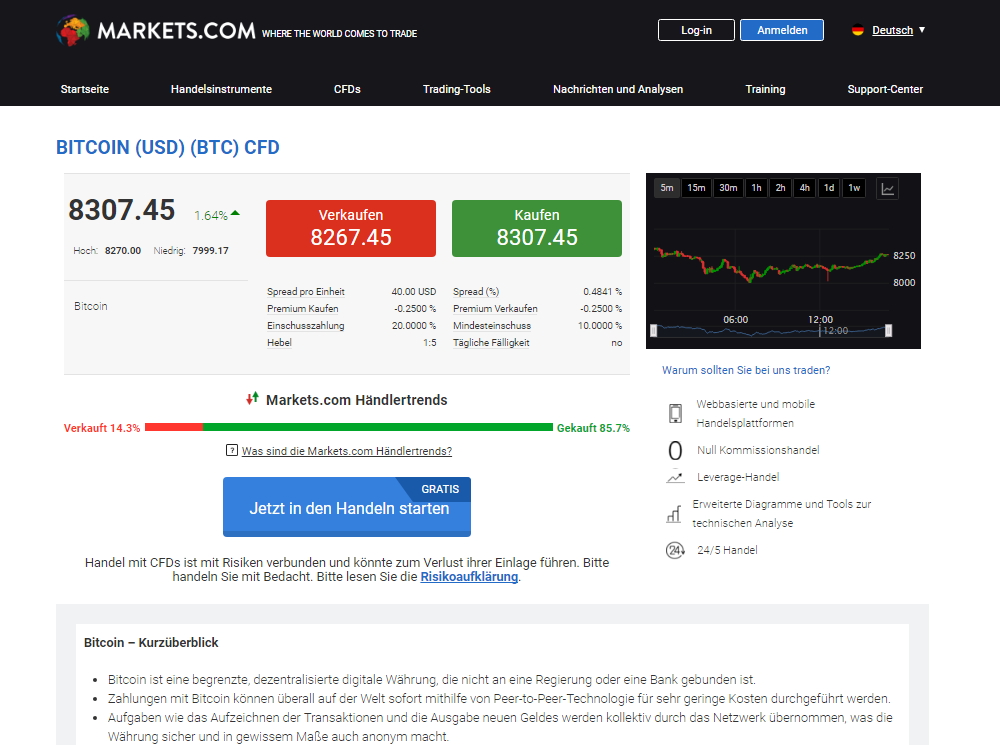Click the zero commission icon
1000x745 pixels.
pyautogui.click(x=675, y=450)
